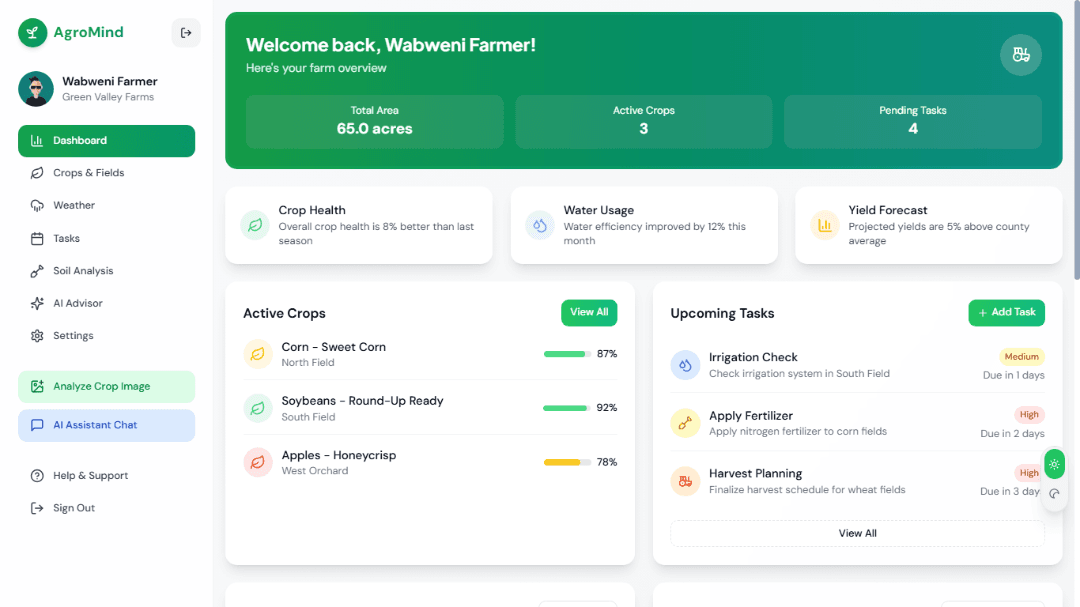Click View All in Active Crops
This screenshot has width=1080, height=607.
pyautogui.click(x=589, y=312)
